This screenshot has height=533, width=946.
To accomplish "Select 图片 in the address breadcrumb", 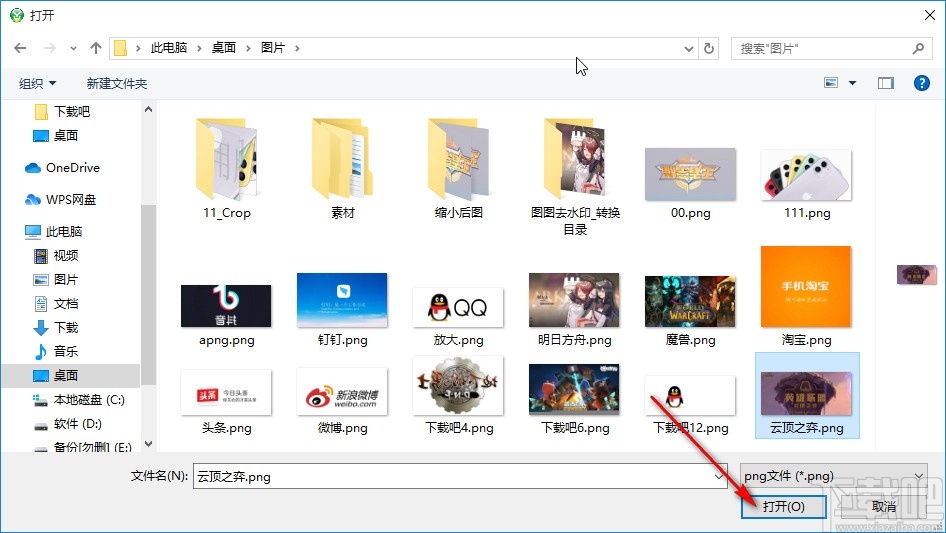I will click(x=273, y=48).
